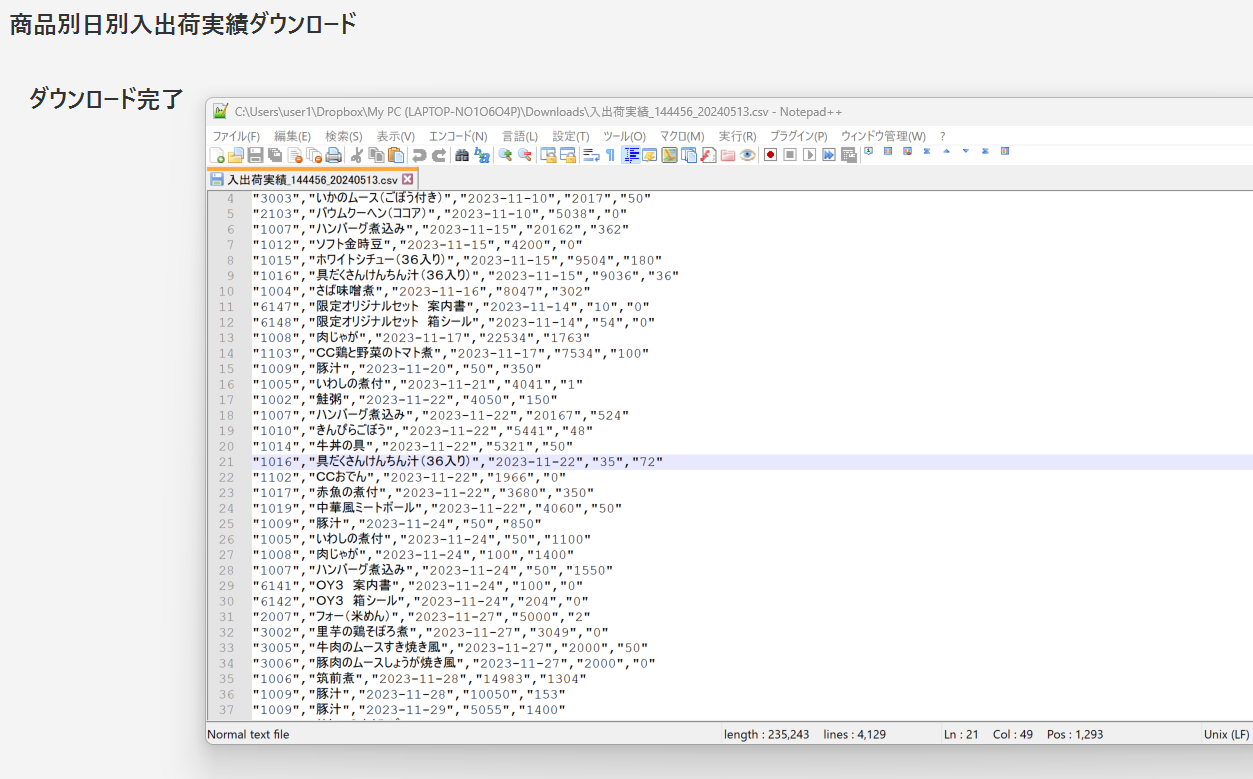Image resolution: width=1253 pixels, height=779 pixels.
Task: Click the Save All toolbar icon
Action: point(275,155)
